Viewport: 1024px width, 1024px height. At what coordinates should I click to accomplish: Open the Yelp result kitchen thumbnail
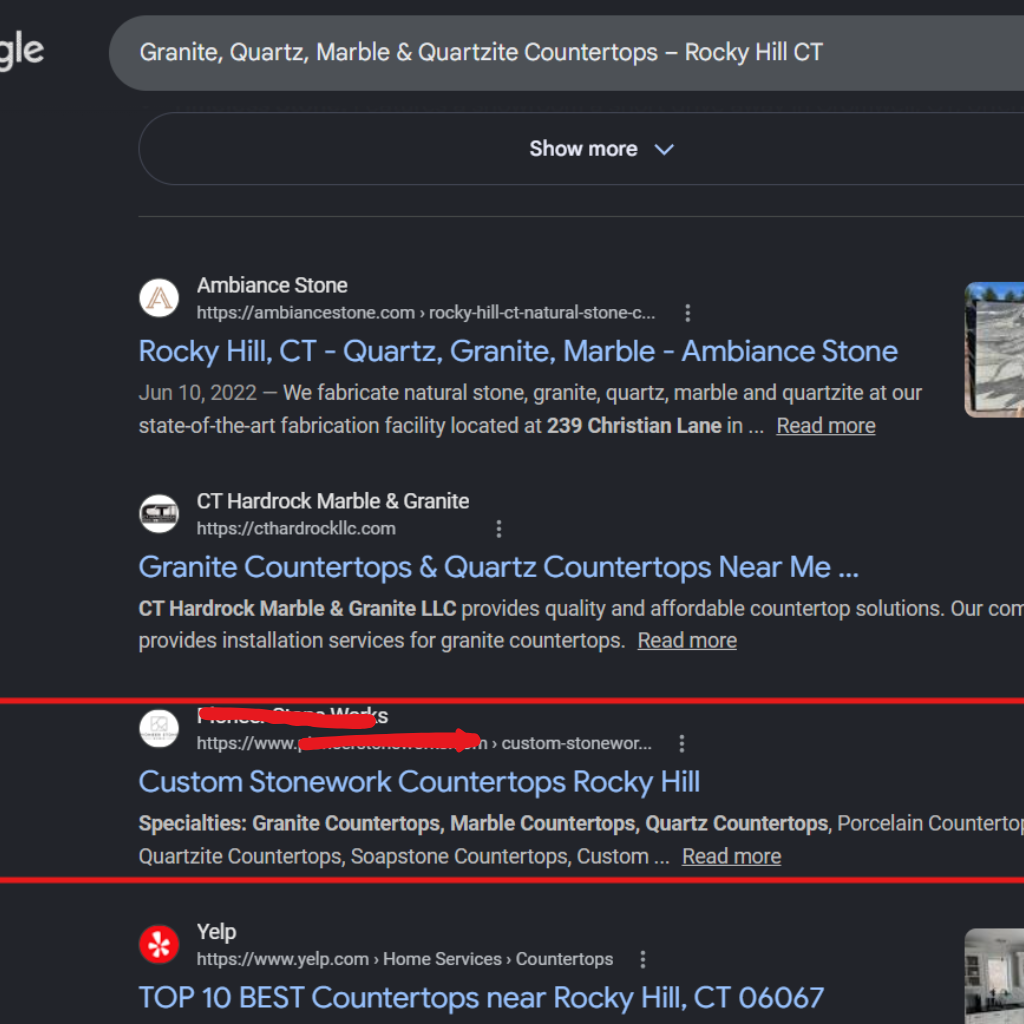point(994,976)
